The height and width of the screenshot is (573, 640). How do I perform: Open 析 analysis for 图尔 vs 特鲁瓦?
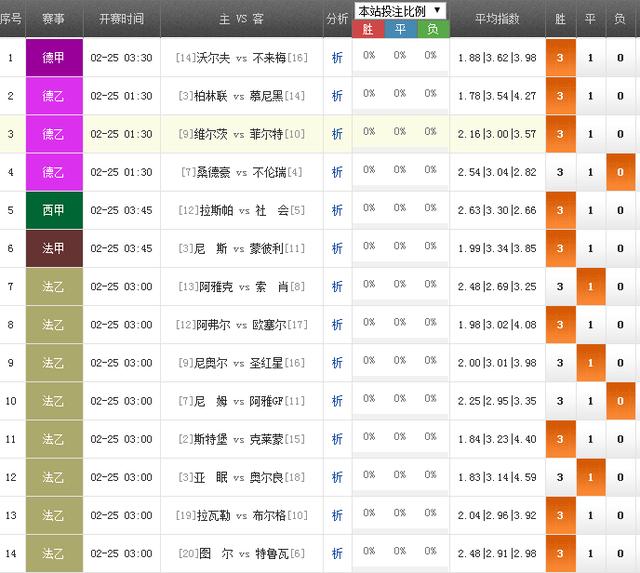point(337,553)
